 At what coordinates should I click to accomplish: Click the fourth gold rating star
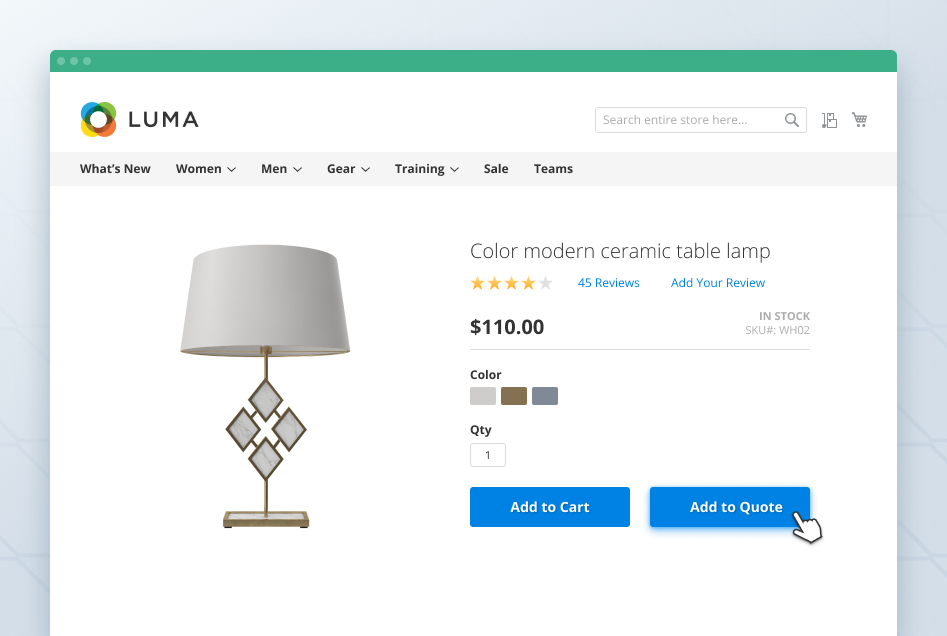point(529,283)
